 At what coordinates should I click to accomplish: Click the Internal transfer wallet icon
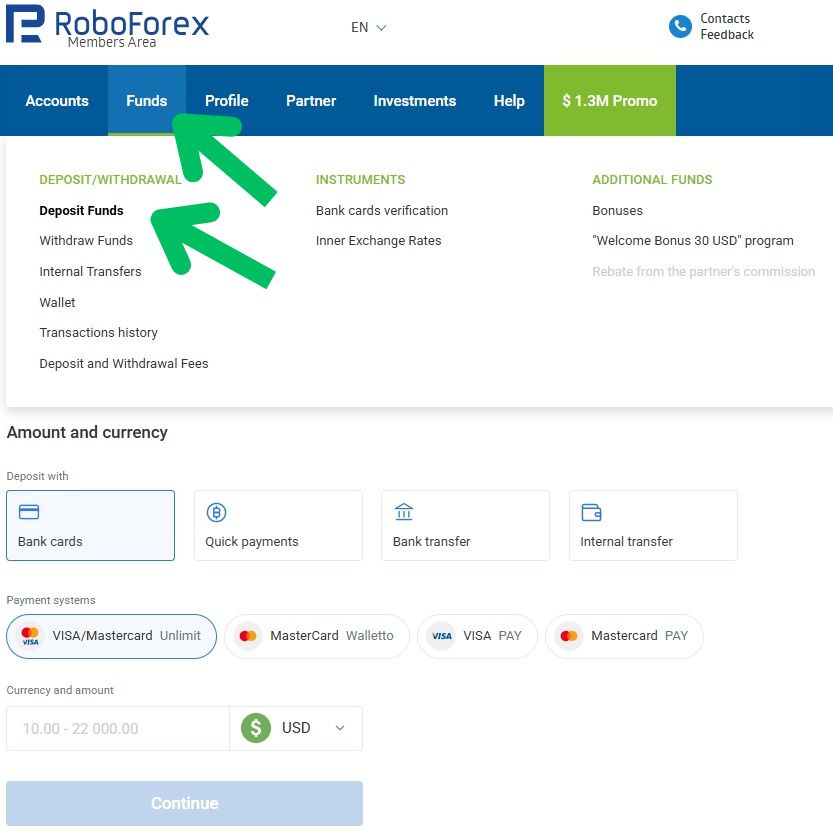(591, 512)
